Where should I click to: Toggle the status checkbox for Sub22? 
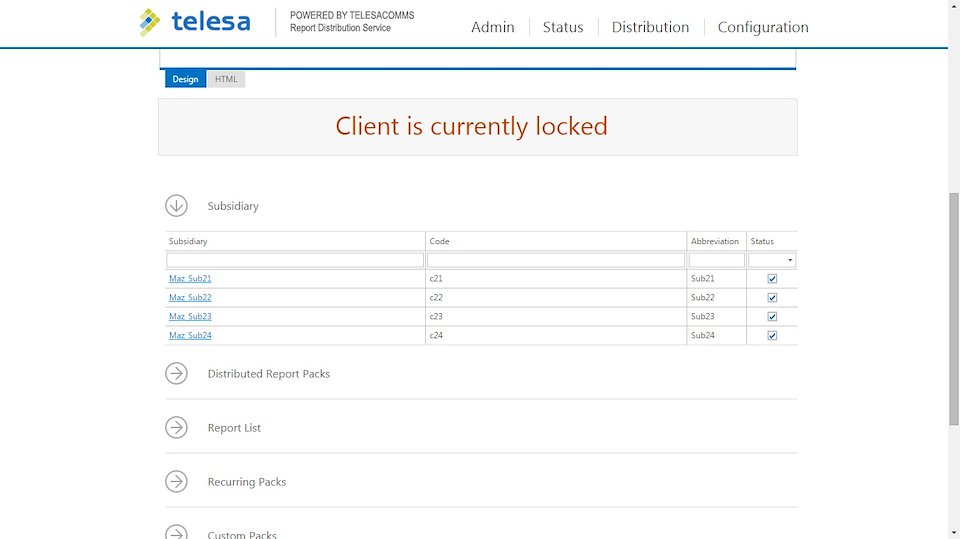[x=772, y=298]
